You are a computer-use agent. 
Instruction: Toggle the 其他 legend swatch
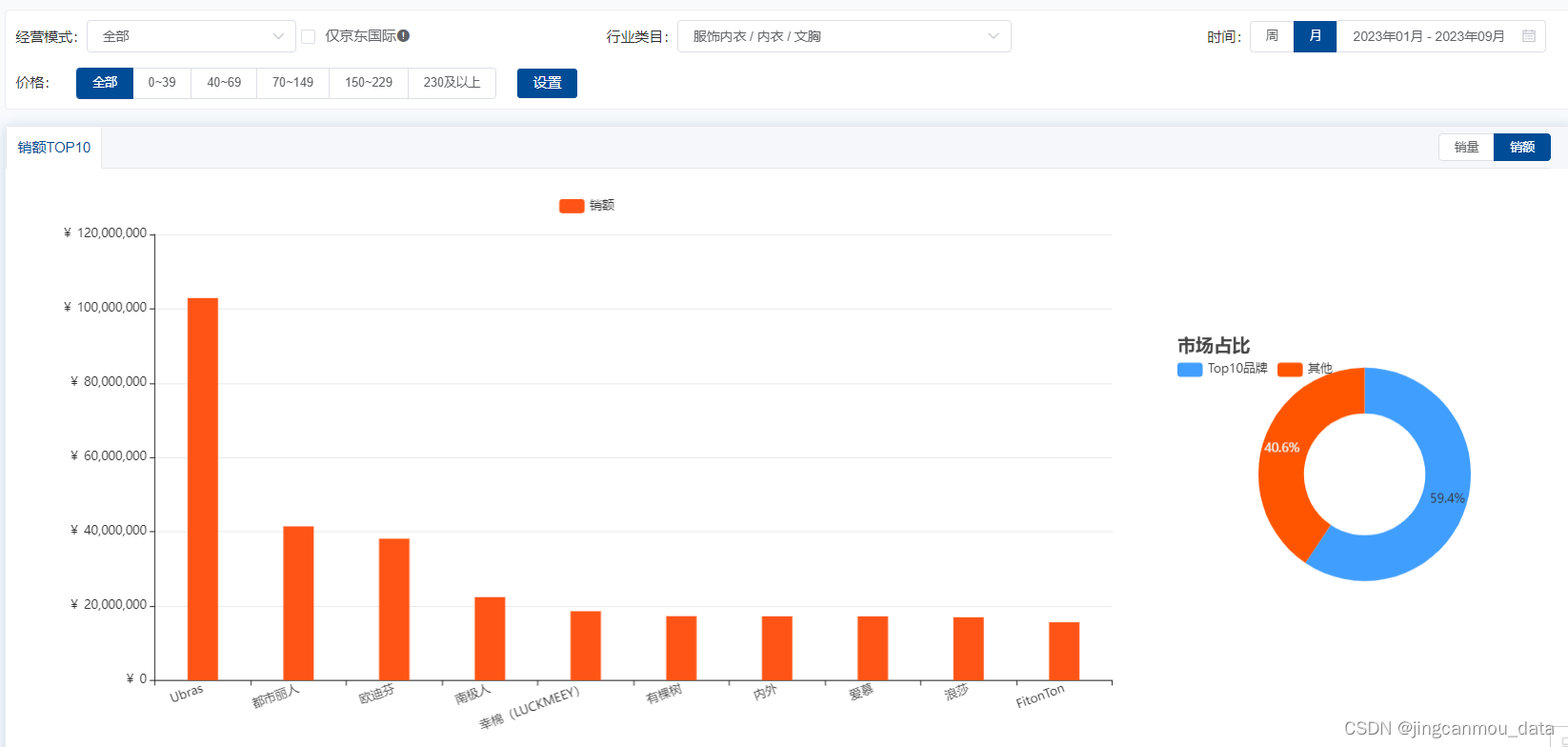point(1290,370)
